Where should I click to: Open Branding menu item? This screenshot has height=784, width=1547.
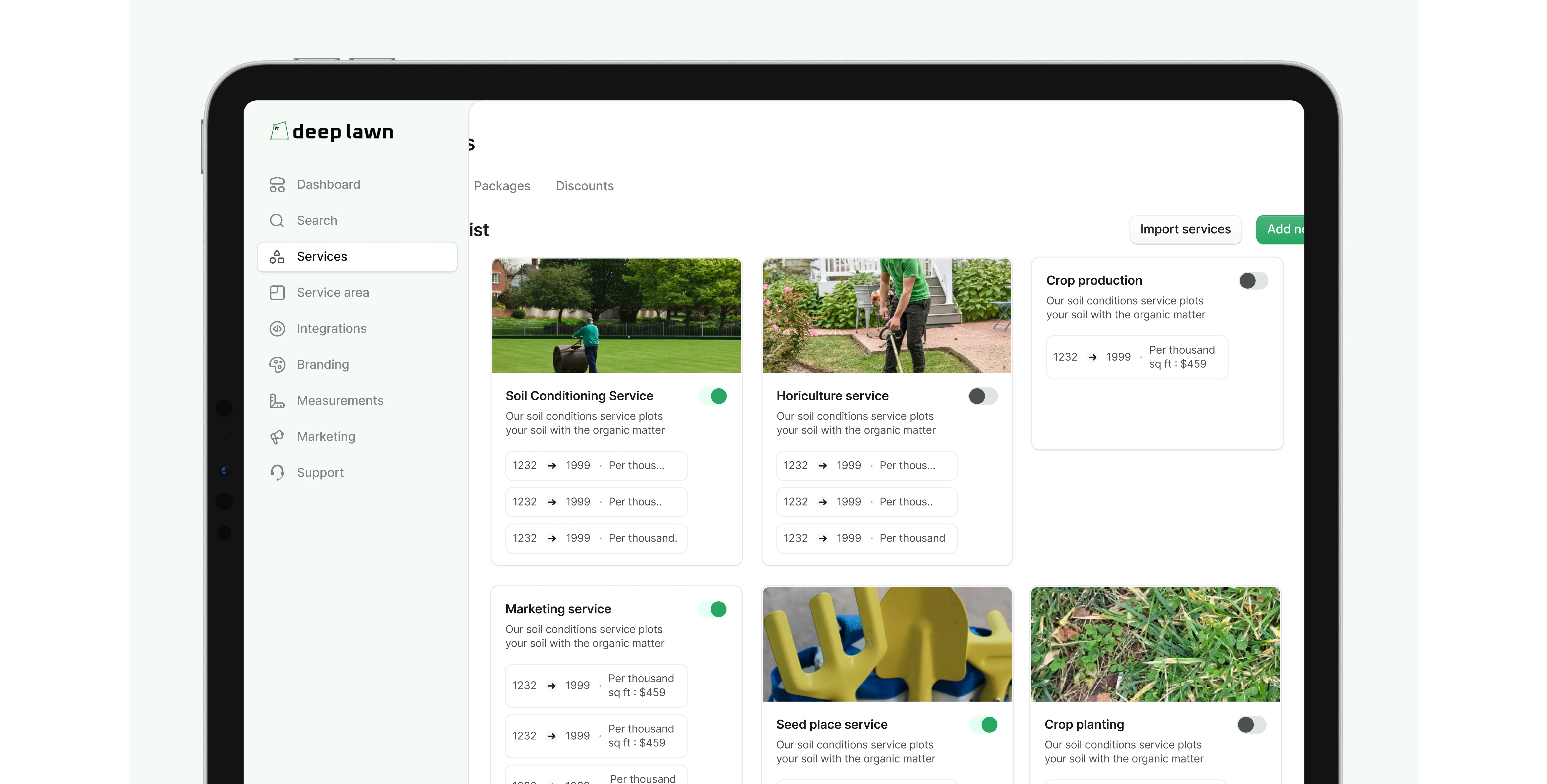pos(357,364)
